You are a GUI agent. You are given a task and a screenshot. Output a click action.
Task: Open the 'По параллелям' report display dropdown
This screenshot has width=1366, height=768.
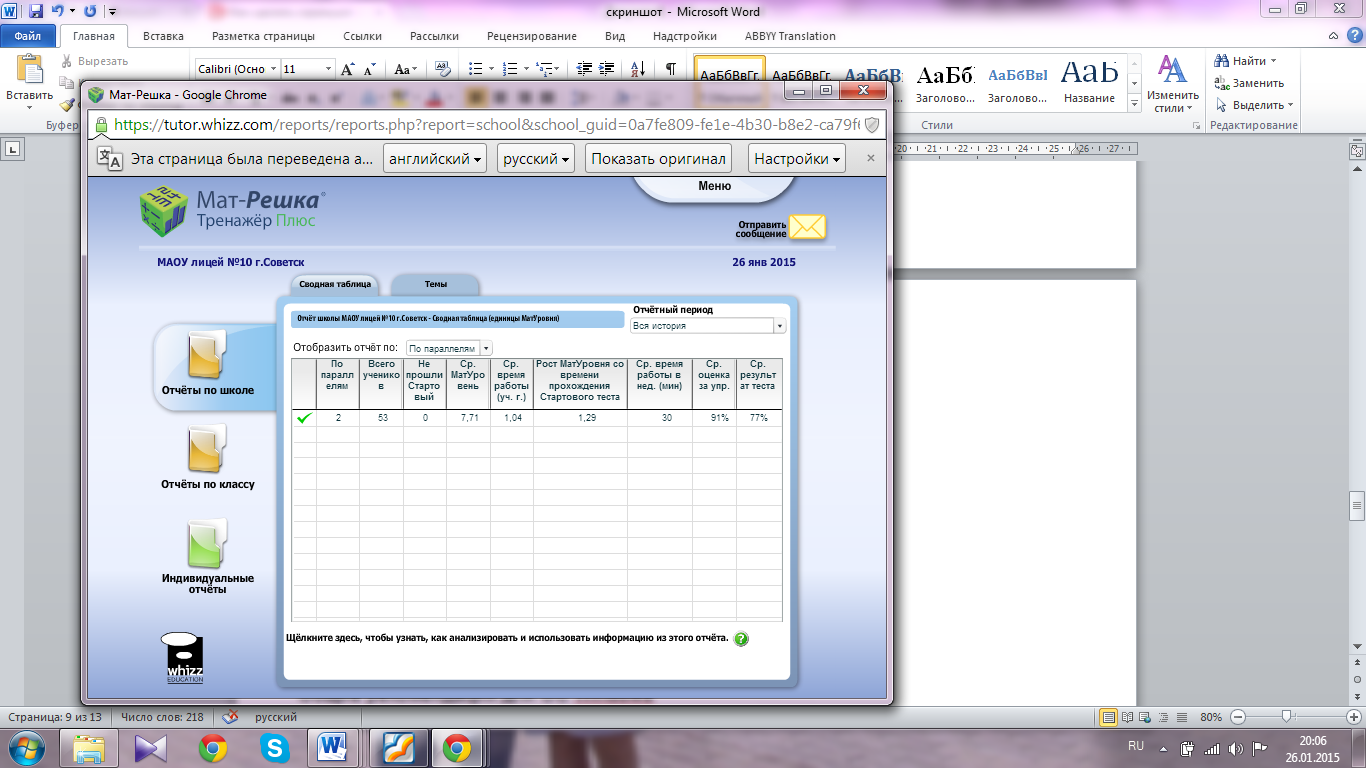449,348
